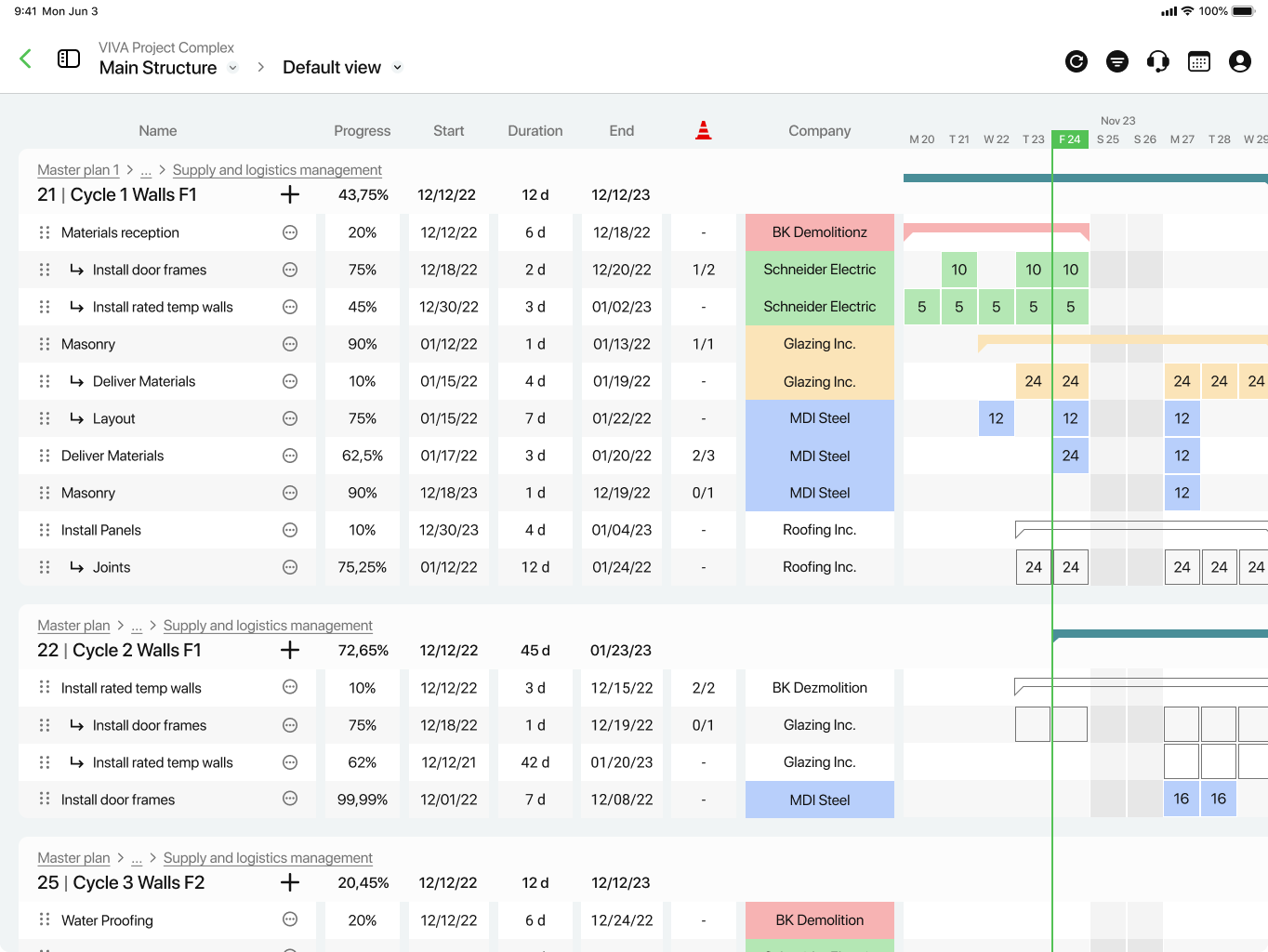Open the Master plan 1 breadcrumb link

pyautogui.click(x=78, y=170)
